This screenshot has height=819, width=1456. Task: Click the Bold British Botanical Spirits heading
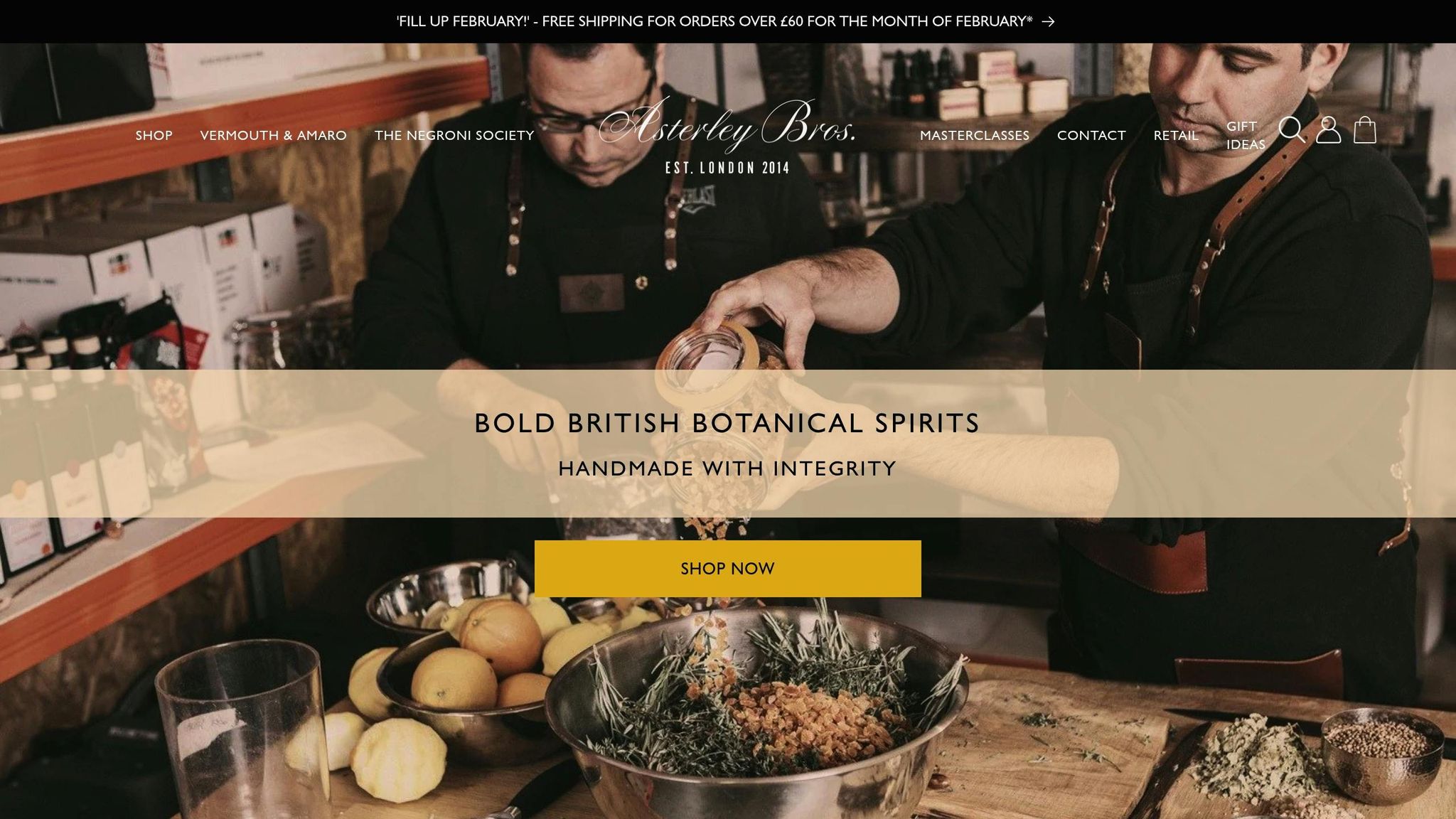click(x=727, y=423)
